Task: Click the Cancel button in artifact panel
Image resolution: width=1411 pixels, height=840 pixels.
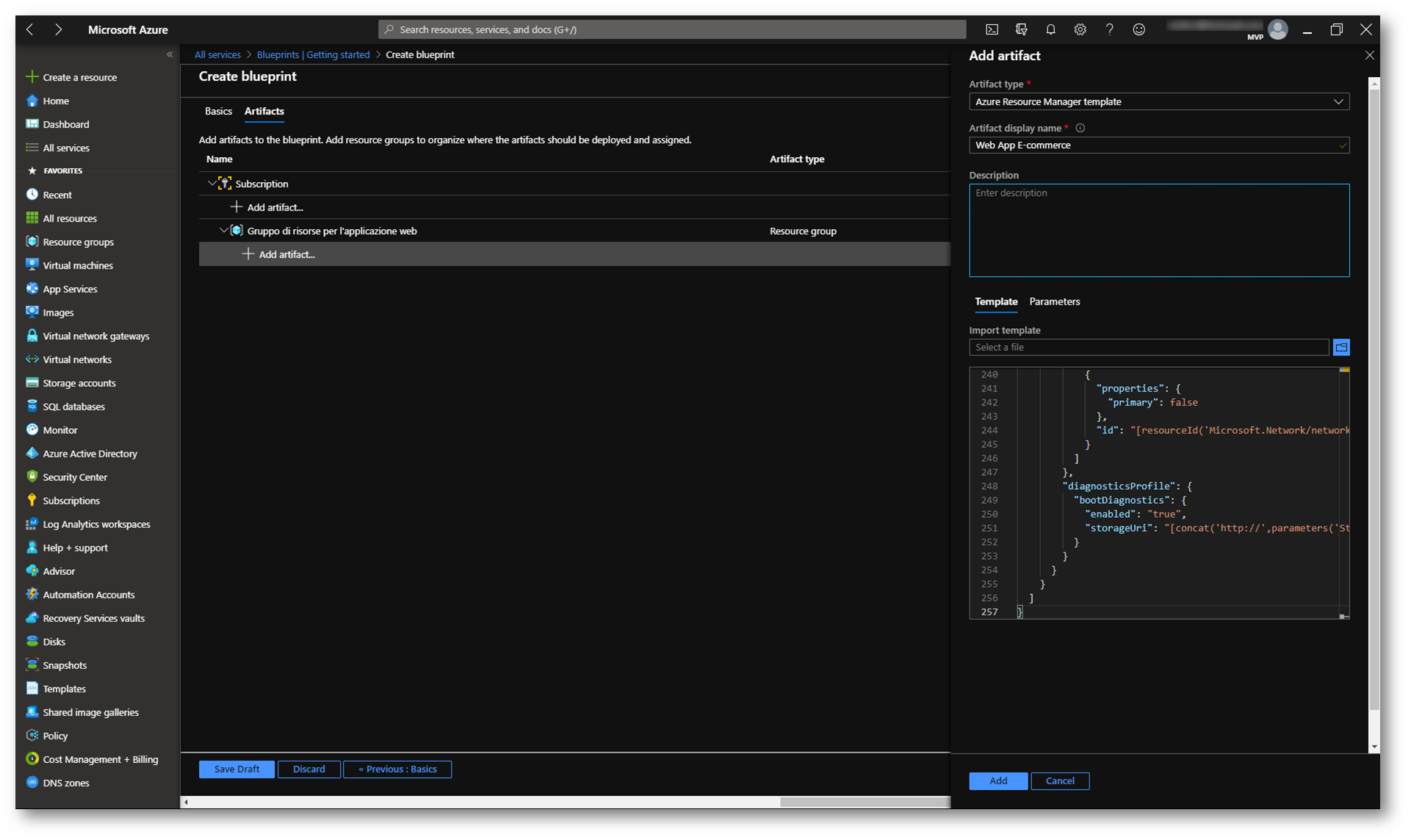Action: (1060, 781)
